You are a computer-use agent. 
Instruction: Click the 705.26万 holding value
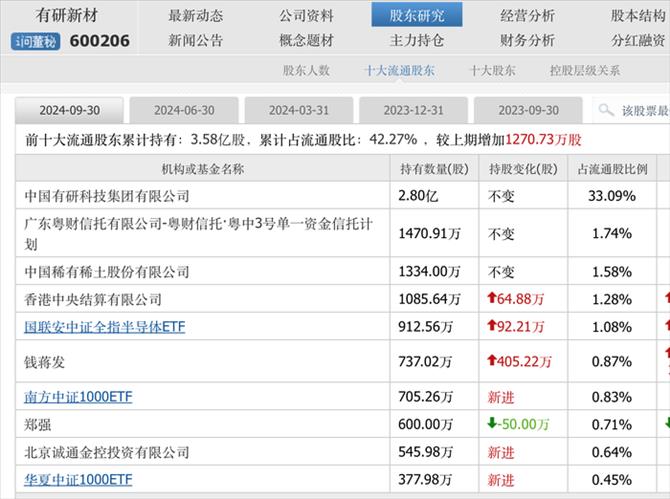coord(425,397)
